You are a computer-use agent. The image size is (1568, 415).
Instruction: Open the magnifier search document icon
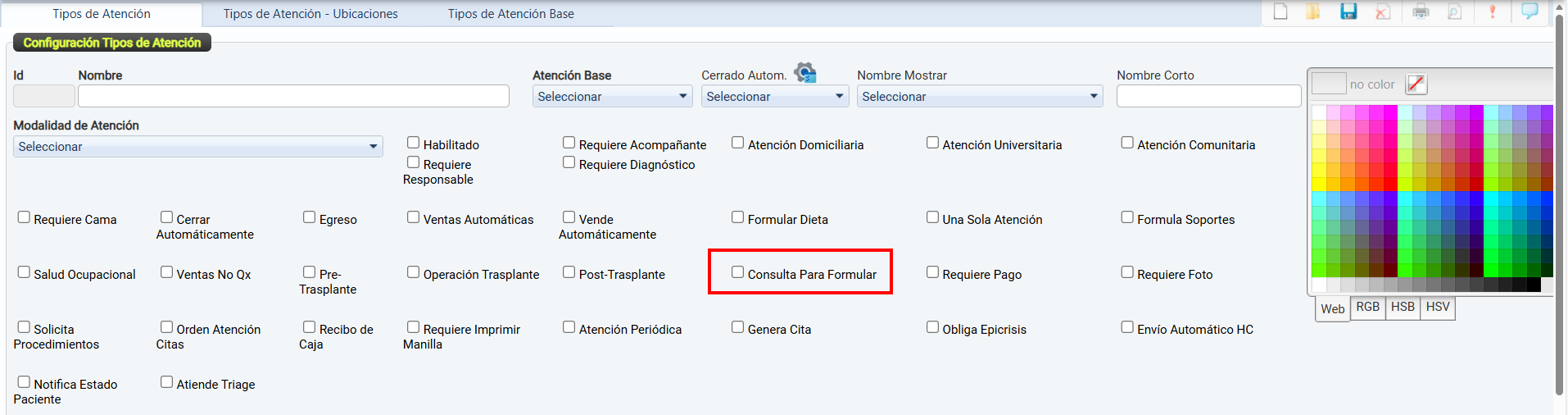pyautogui.click(x=1455, y=11)
